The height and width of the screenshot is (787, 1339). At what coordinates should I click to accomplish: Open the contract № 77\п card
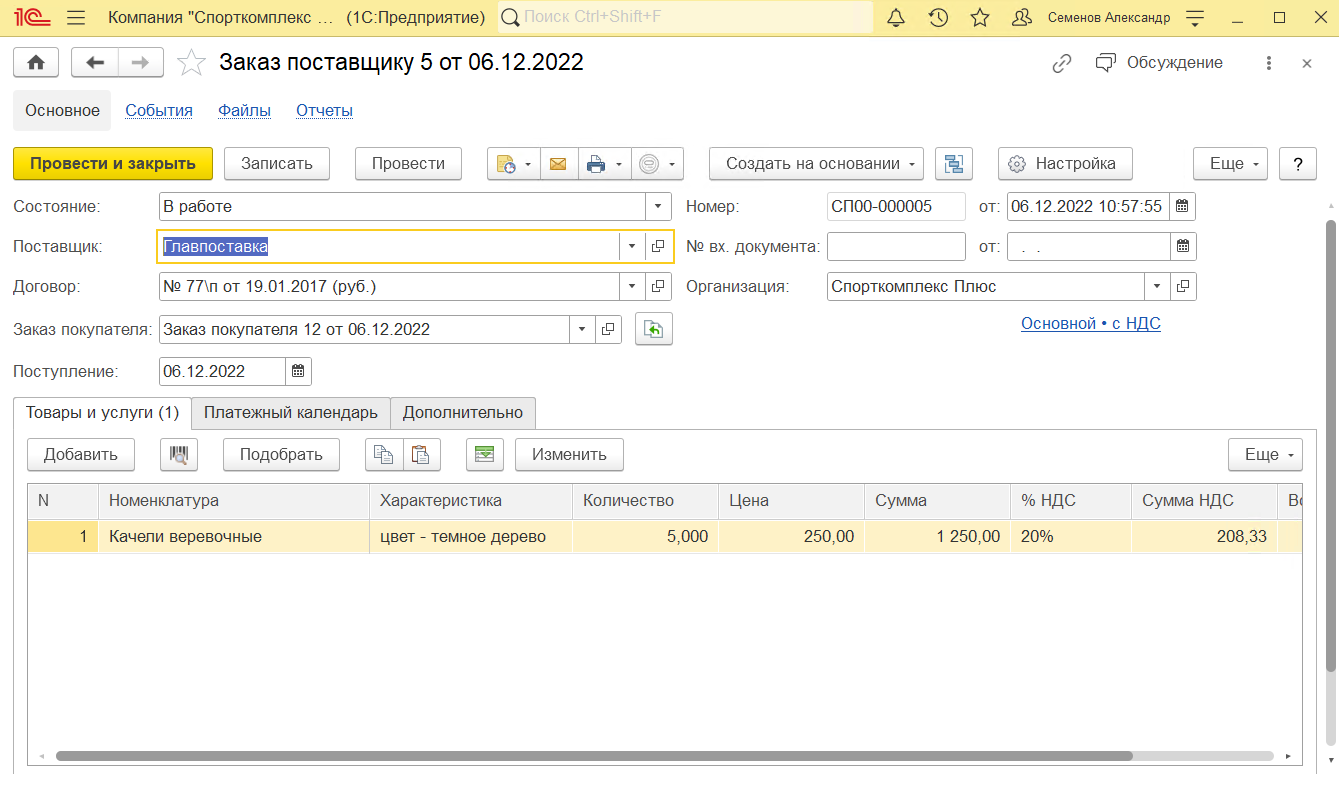click(658, 287)
